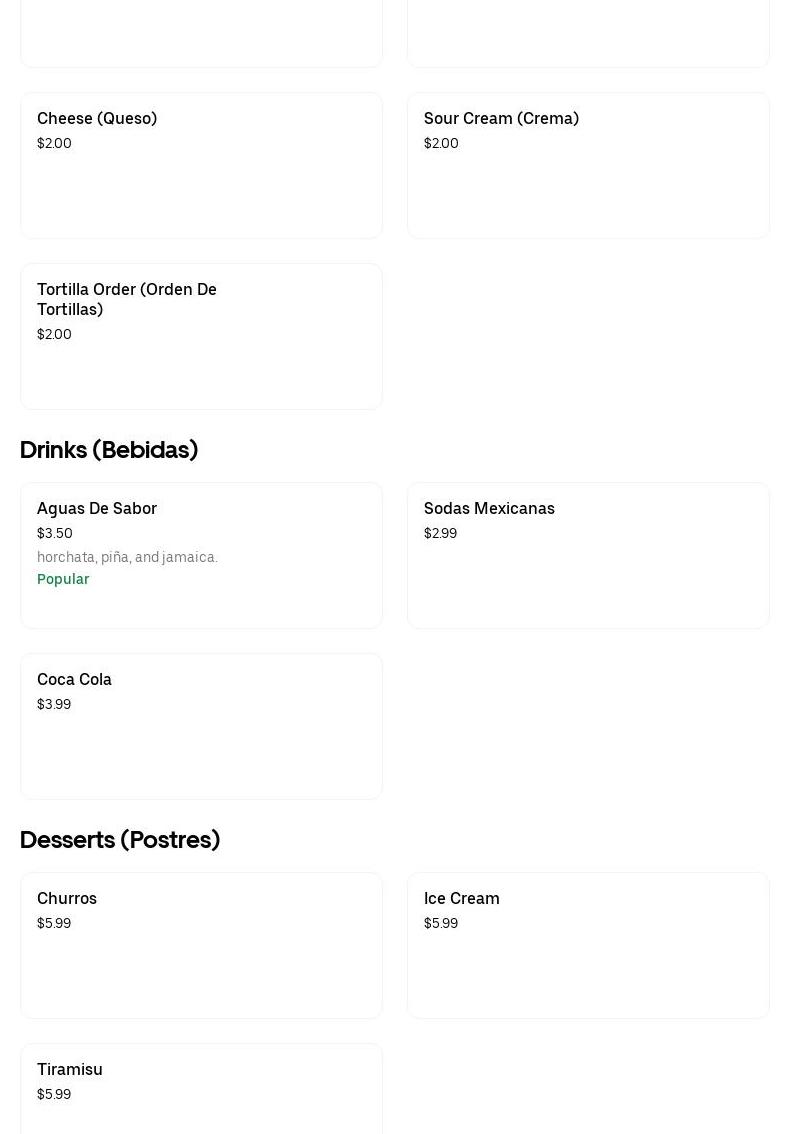
Task: Click the $3.99 price under Coca Cola
Action: coord(54,704)
